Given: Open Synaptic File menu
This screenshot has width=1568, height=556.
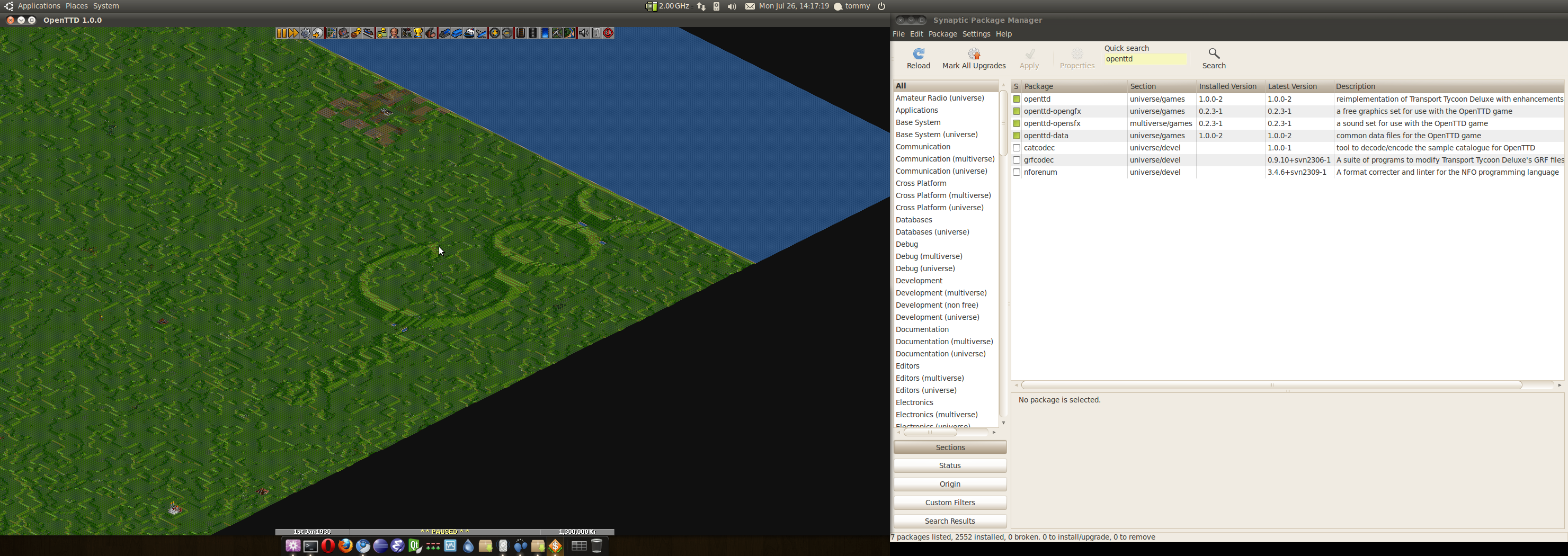Looking at the screenshot, I should [x=898, y=34].
